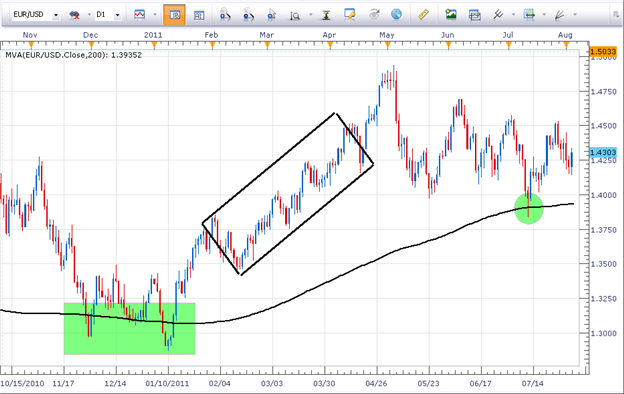Image resolution: width=624 pixels, height=394 pixels.
Task: Click the D1 period field
Action: [x=104, y=15]
